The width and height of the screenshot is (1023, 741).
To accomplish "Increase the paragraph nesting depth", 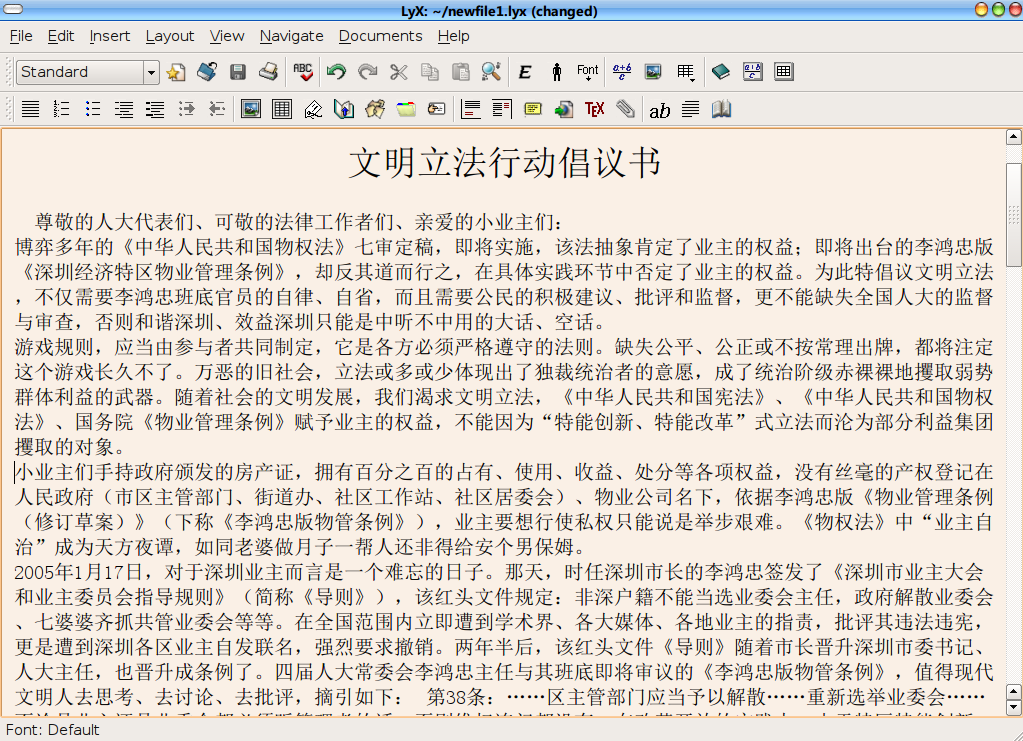I will [187, 109].
